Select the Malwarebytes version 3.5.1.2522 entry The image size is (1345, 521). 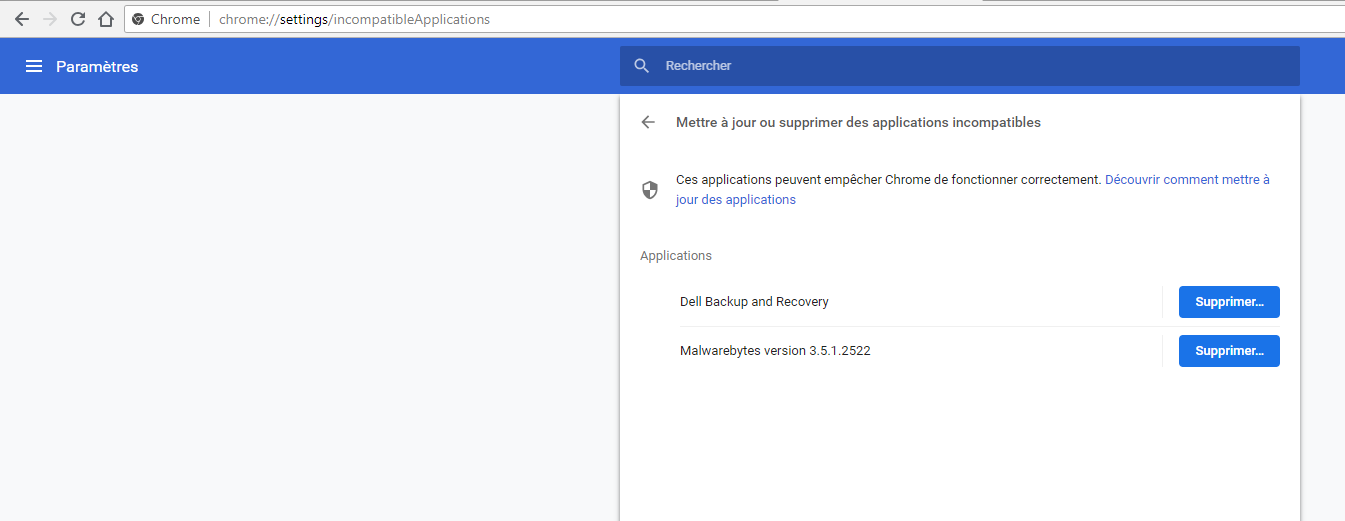[x=775, y=351]
